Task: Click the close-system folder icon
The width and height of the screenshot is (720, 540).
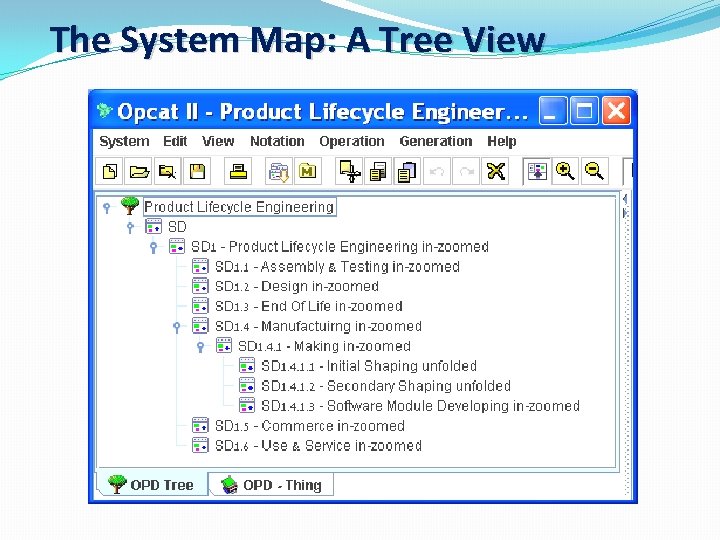Action: coord(168,171)
